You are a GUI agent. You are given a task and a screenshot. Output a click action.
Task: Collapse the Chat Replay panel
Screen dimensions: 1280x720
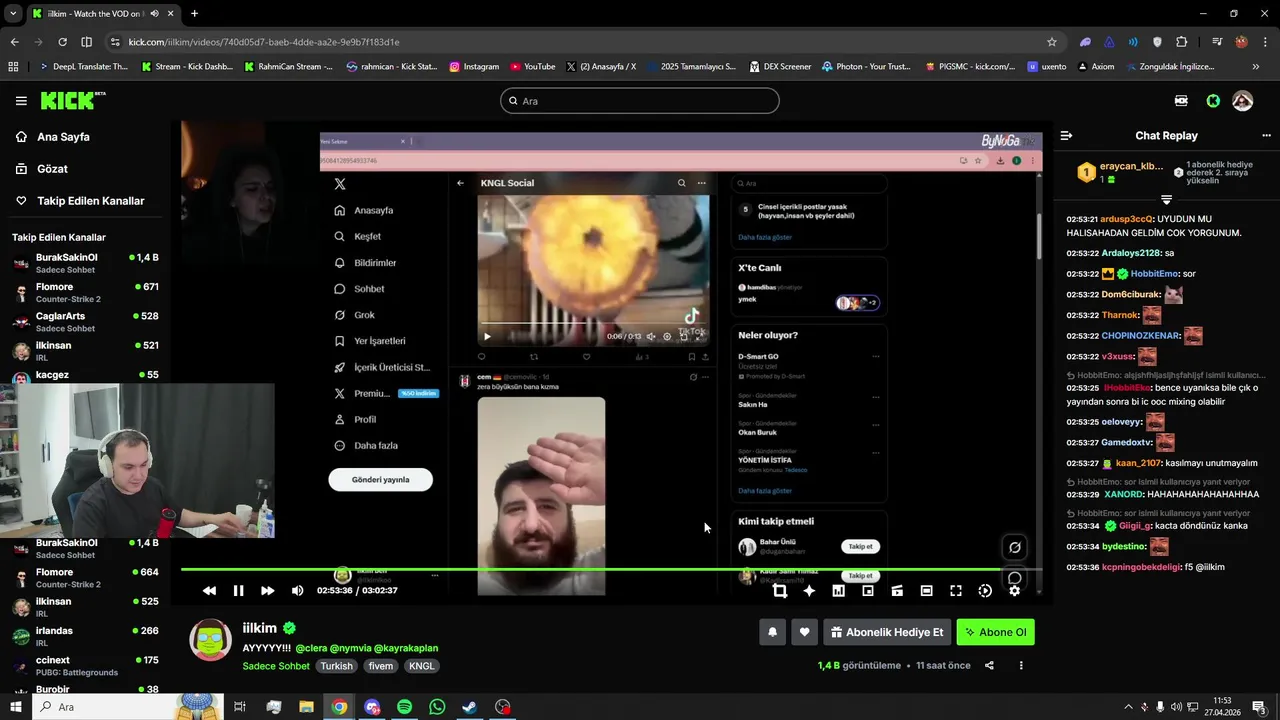1066,136
